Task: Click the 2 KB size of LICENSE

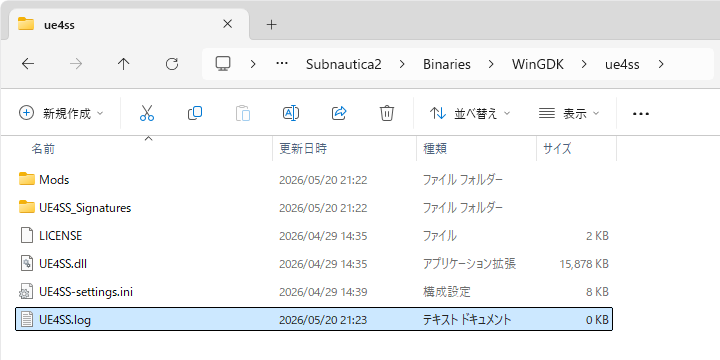Action: coord(597,236)
